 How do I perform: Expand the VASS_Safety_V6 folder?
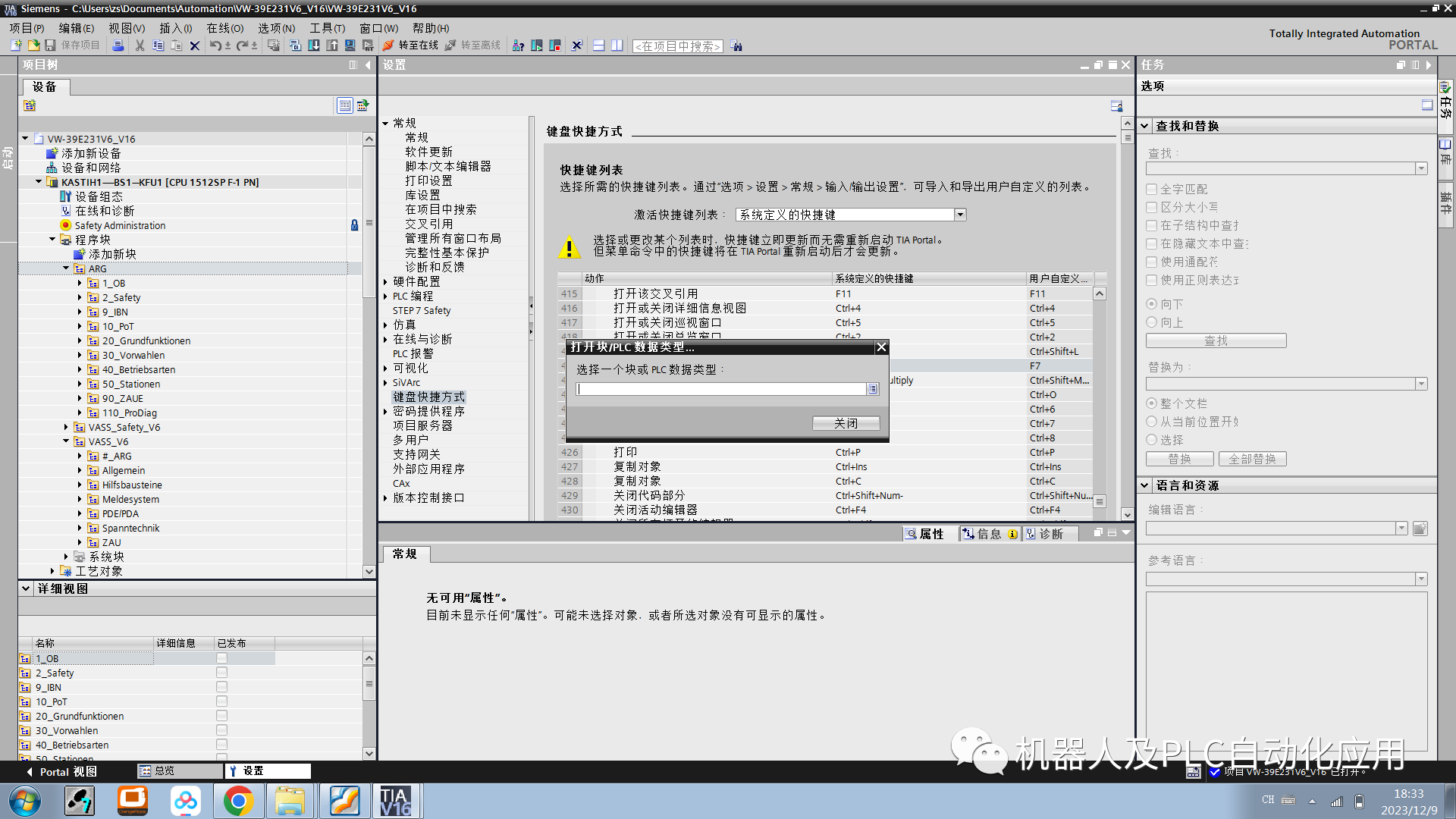tap(66, 428)
